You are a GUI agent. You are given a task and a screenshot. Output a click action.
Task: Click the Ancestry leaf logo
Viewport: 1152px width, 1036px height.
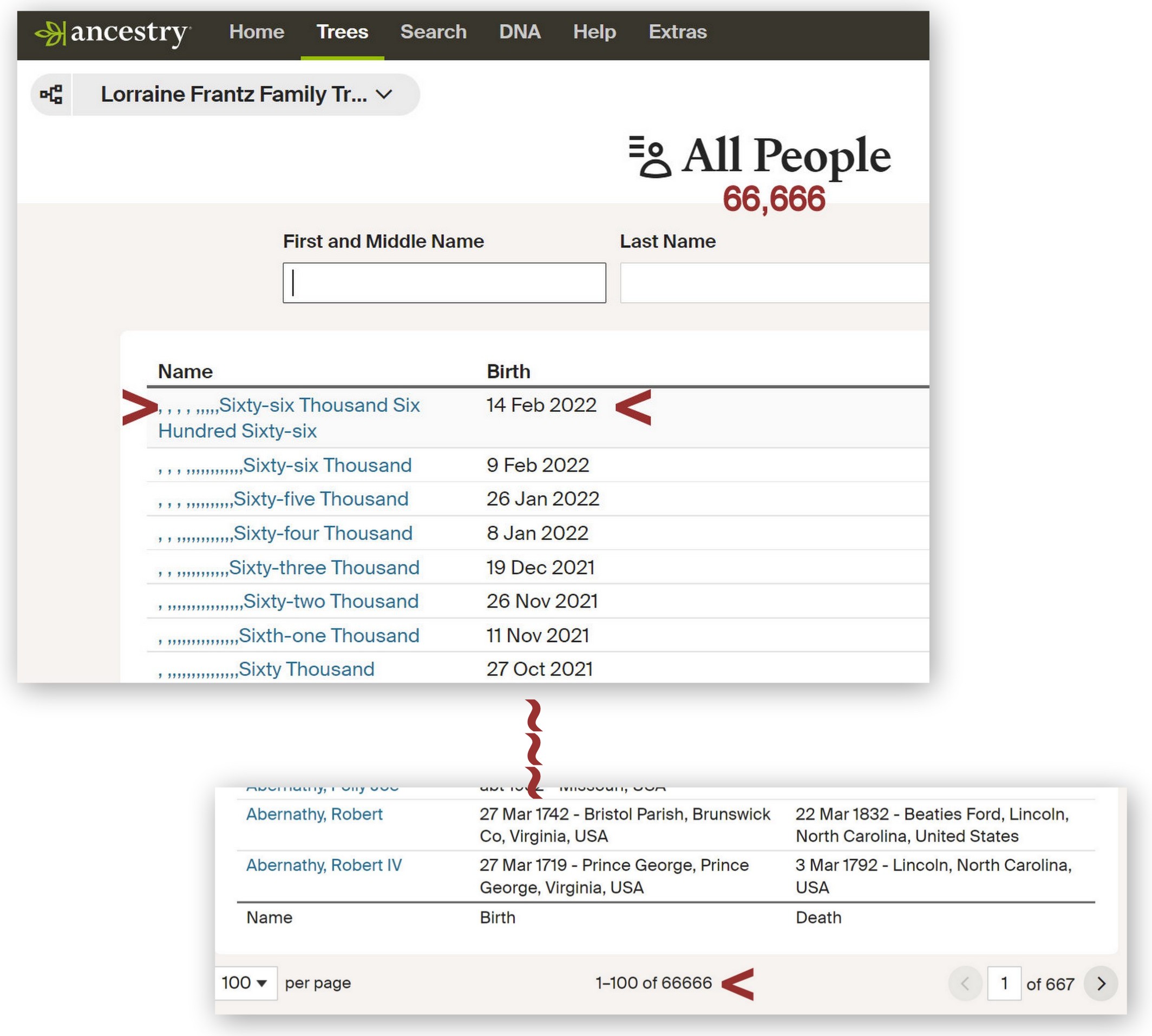coord(50,33)
